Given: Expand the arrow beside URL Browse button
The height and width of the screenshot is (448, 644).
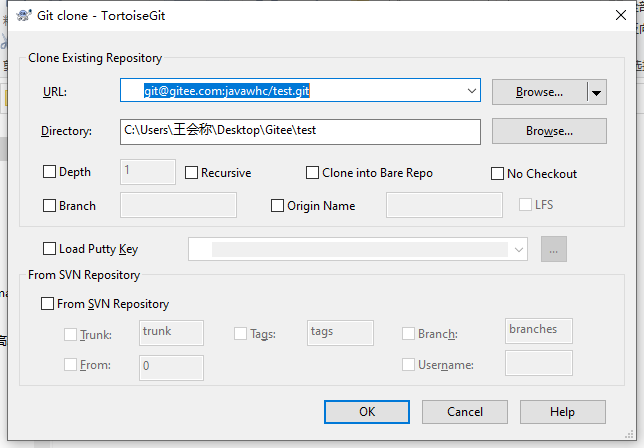Looking at the screenshot, I should [x=597, y=92].
